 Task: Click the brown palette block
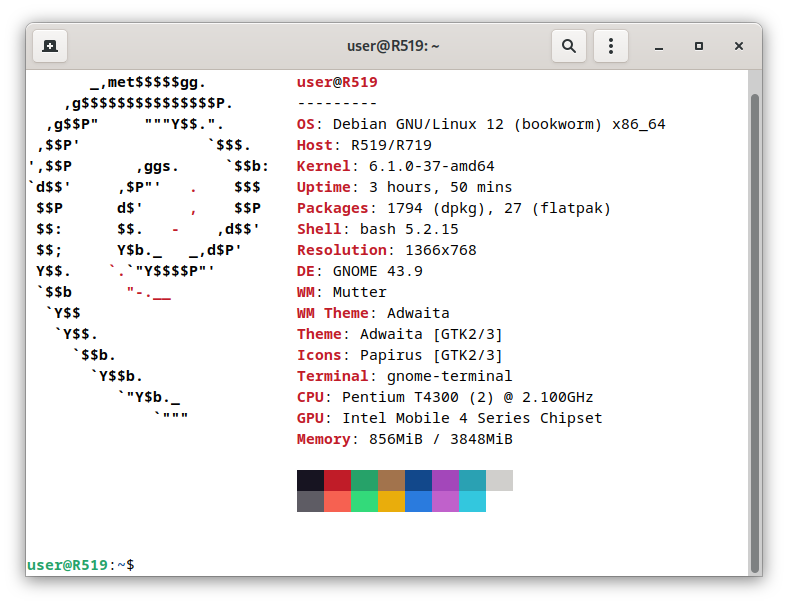click(x=391, y=480)
